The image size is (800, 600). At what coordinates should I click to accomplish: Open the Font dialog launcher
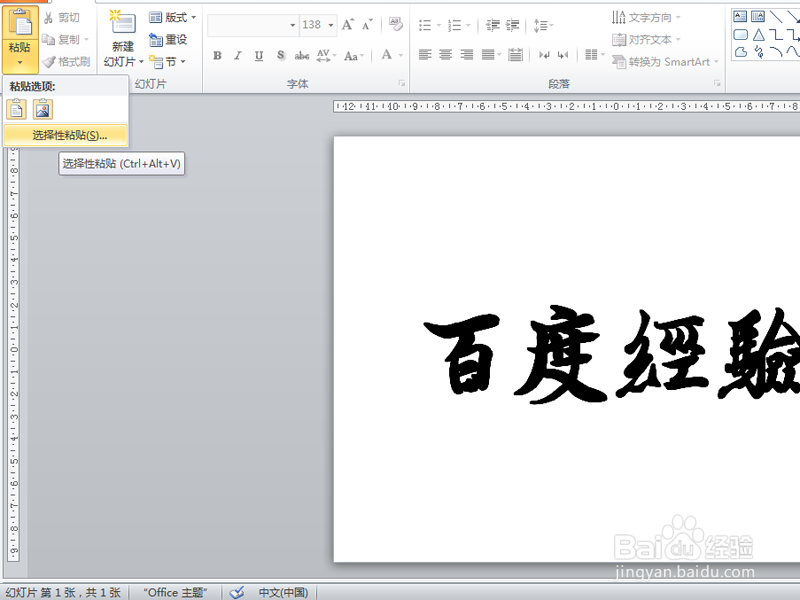click(x=402, y=83)
